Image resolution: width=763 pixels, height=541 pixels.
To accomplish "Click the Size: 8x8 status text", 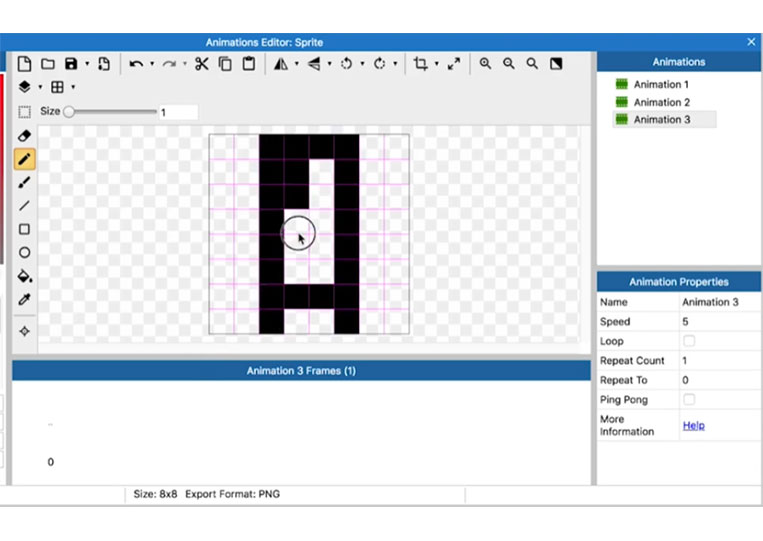I will [155, 494].
